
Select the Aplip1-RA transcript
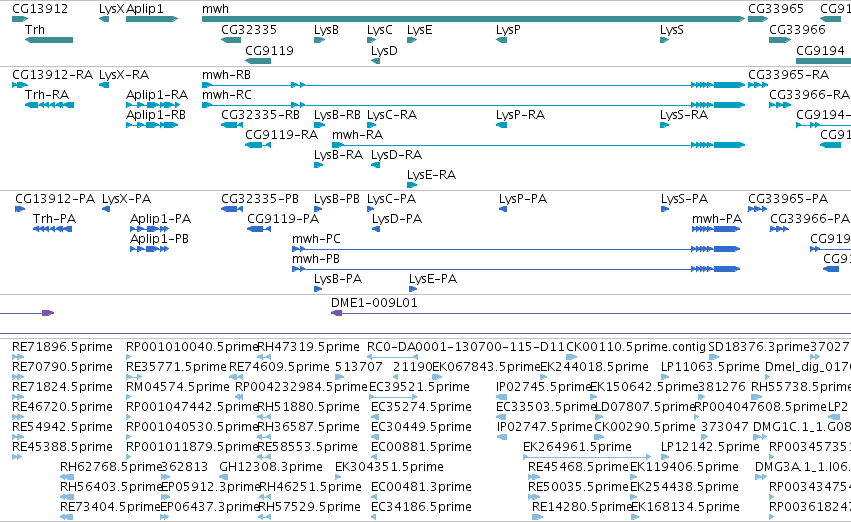tap(153, 105)
